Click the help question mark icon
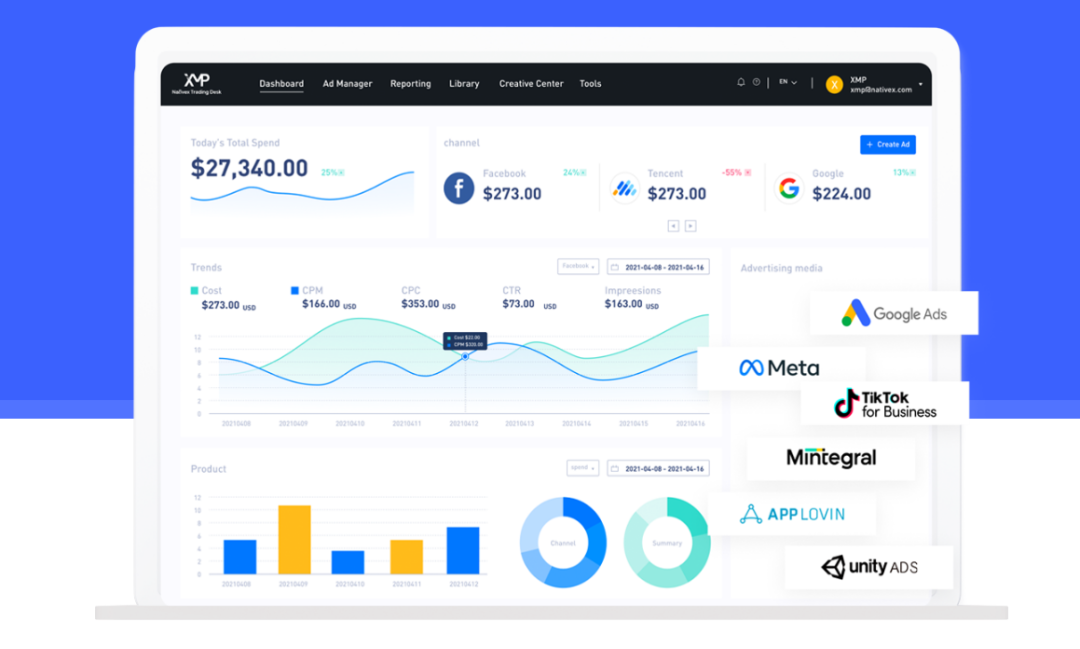This screenshot has height=649, width=1080. tap(756, 83)
